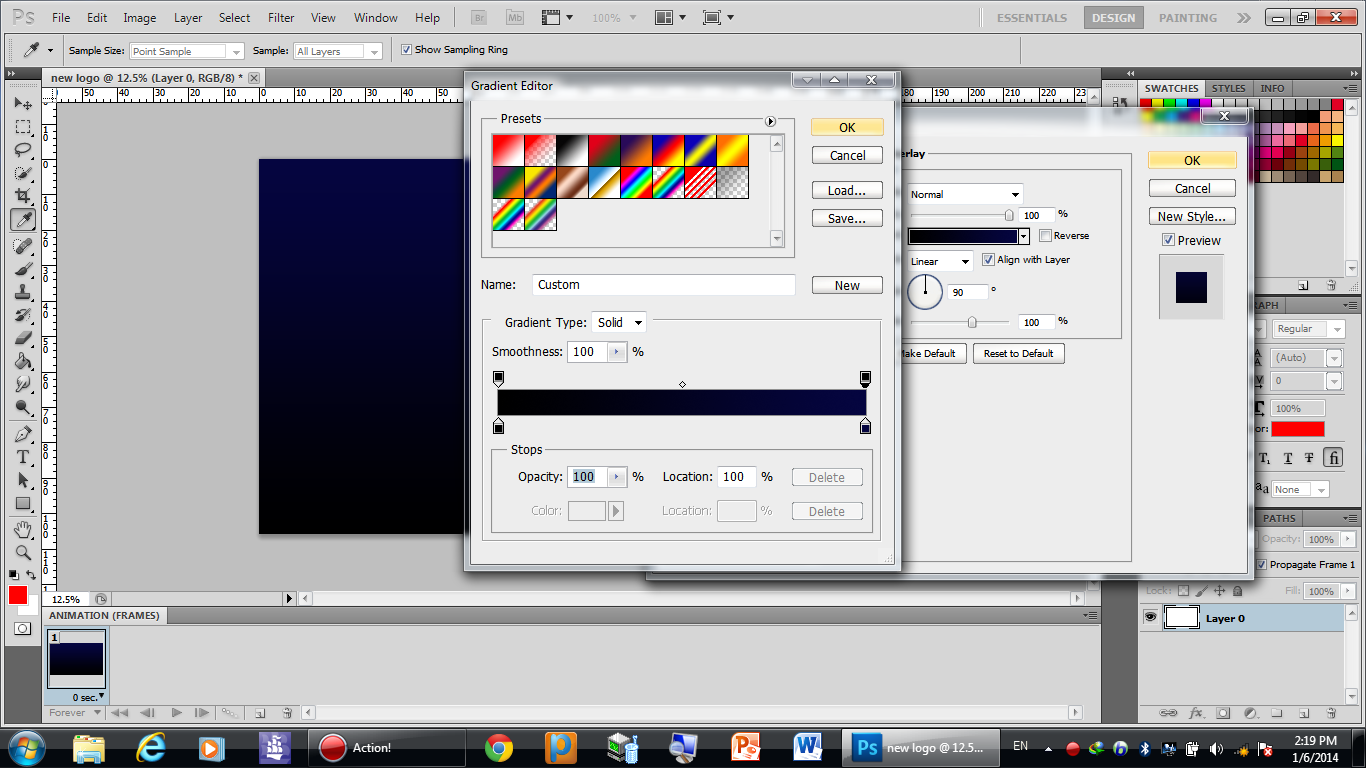Open the Sample Size dropdown
The width and height of the screenshot is (1366, 768).
[x=187, y=51]
